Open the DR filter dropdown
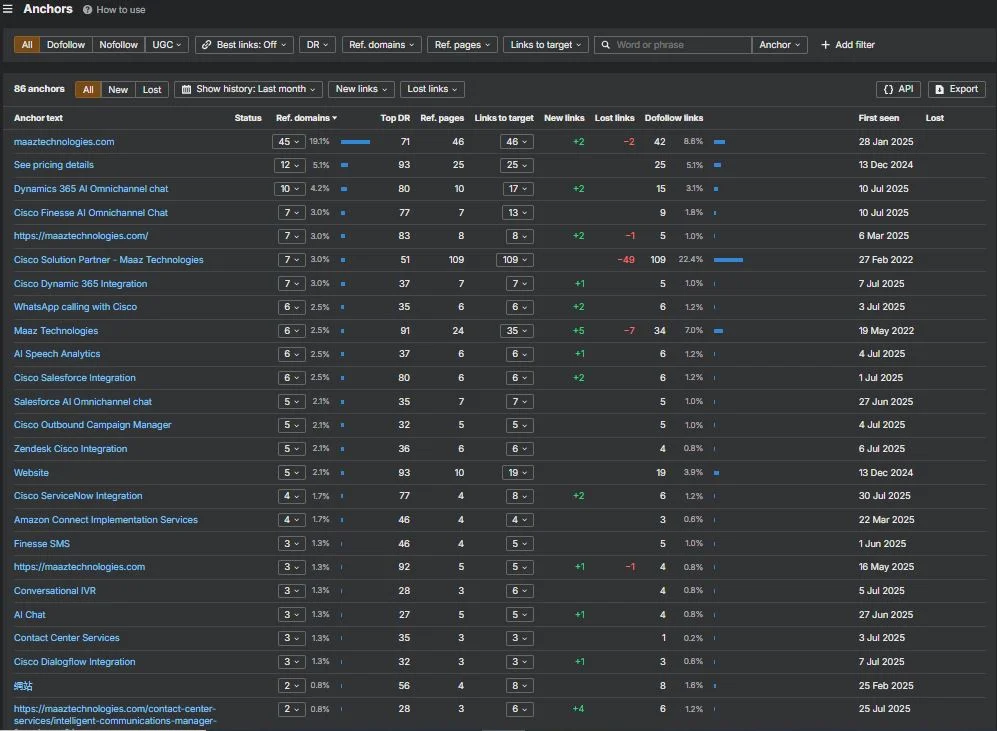 (x=317, y=44)
